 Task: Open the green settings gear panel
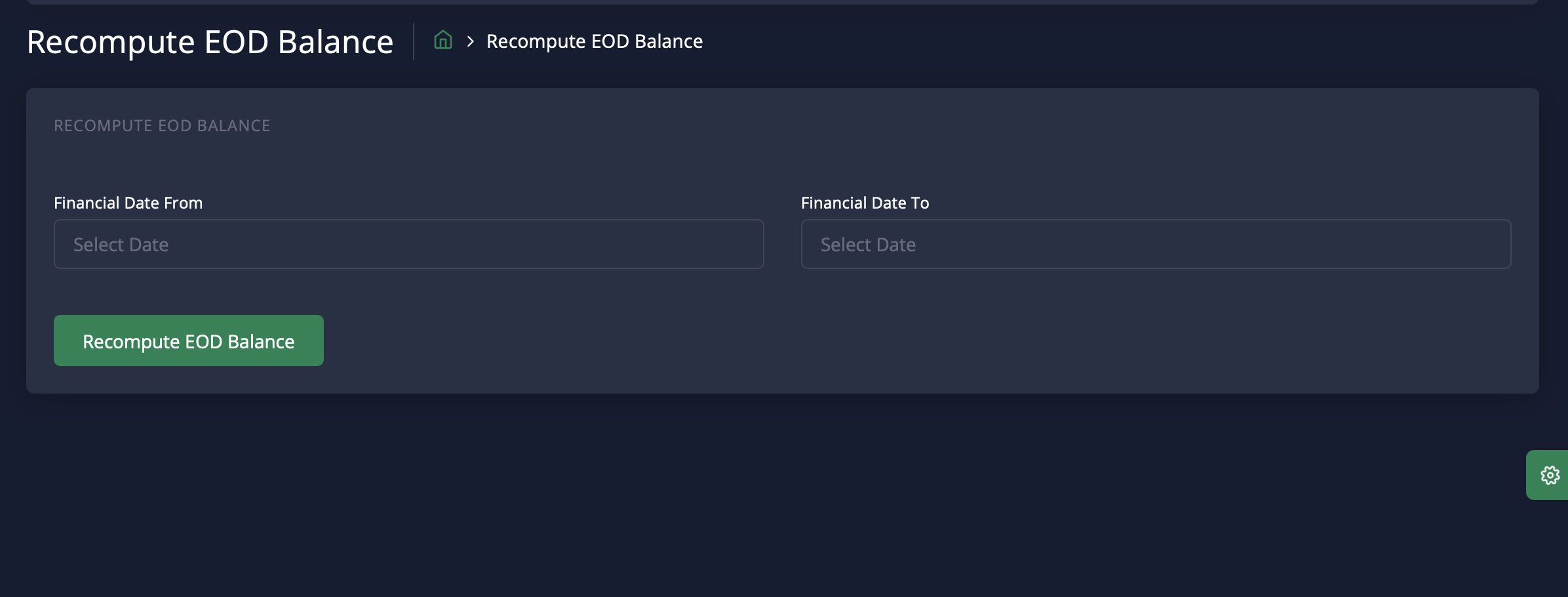(x=1550, y=475)
